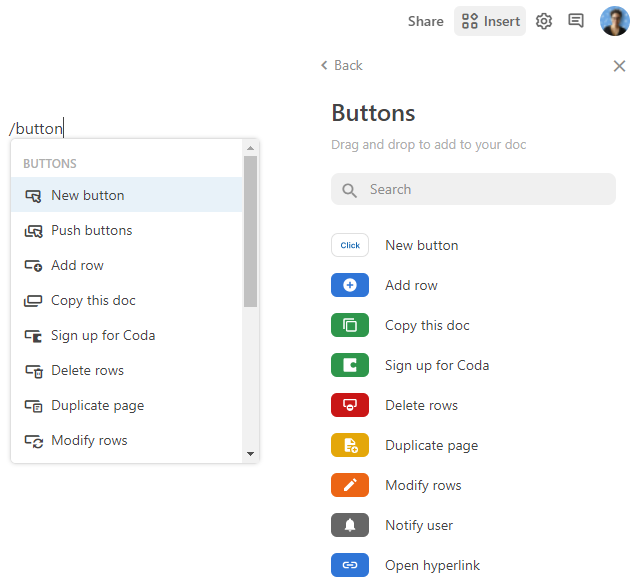This screenshot has width=641, height=580.
Task: Open the Insert panel button
Action: pyautogui.click(x=490, y=21)
